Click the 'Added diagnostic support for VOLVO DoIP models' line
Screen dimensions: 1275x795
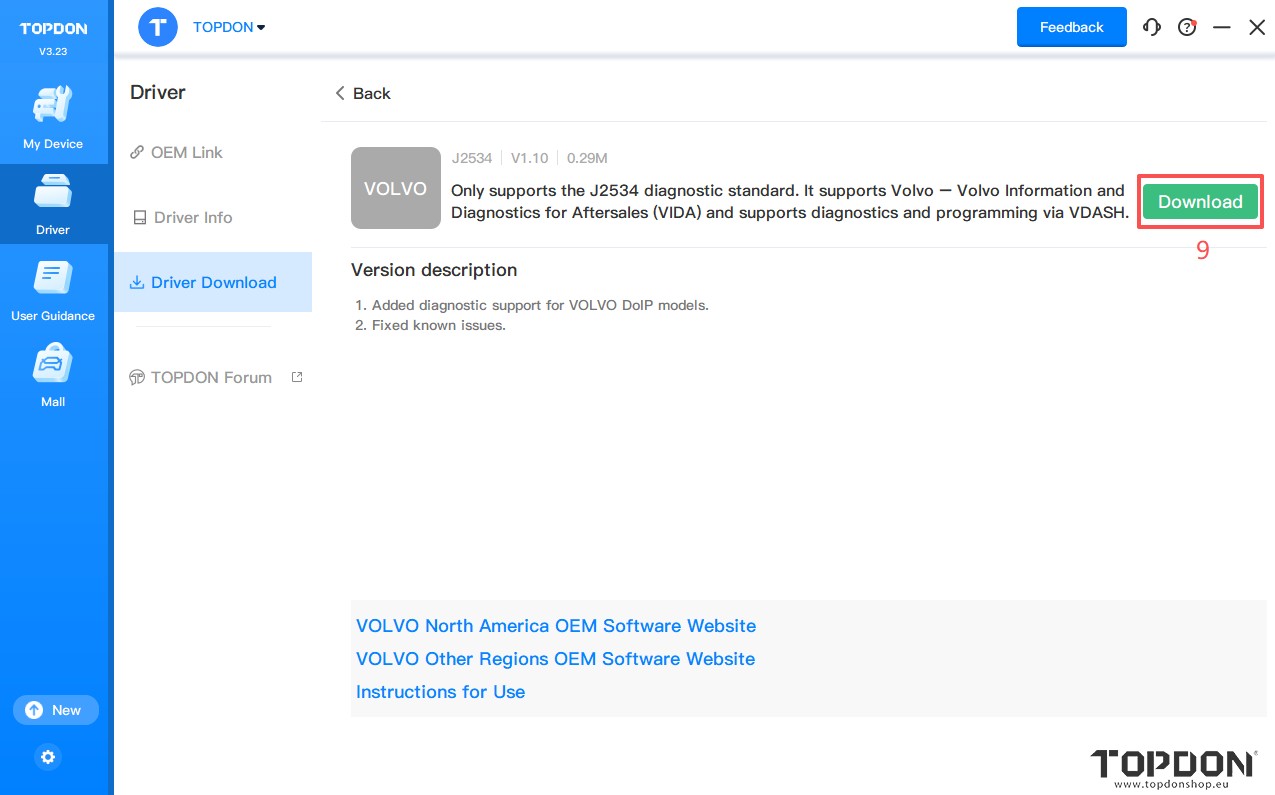[x=540, y=305]
